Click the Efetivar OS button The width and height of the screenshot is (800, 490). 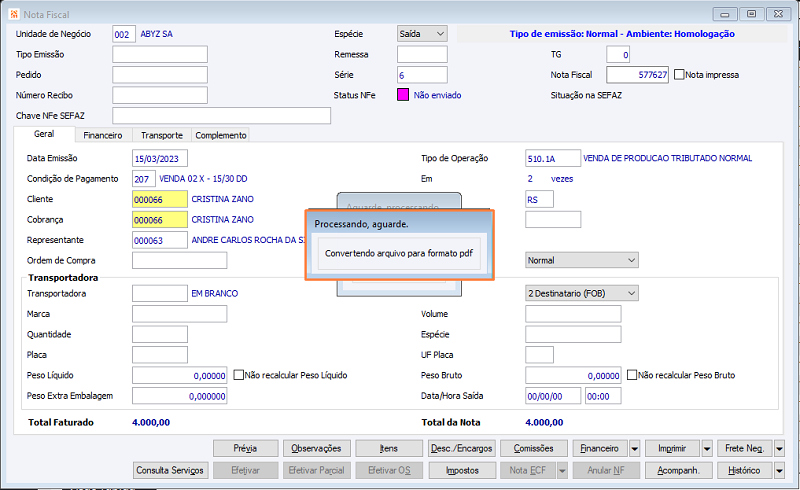click(x=389, y=471)
